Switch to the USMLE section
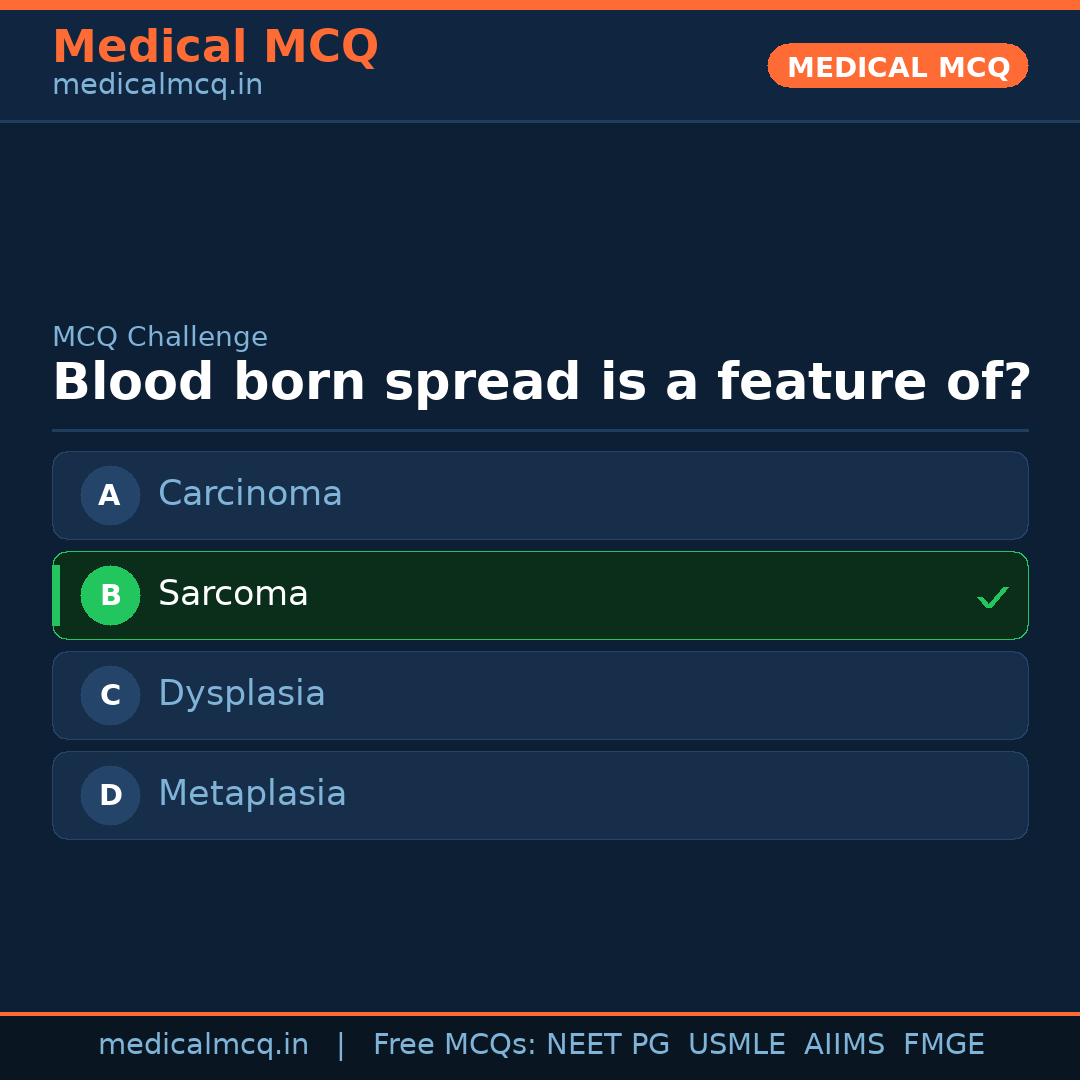This screenshot has height=1080, width=1080. pos(737,1044)
